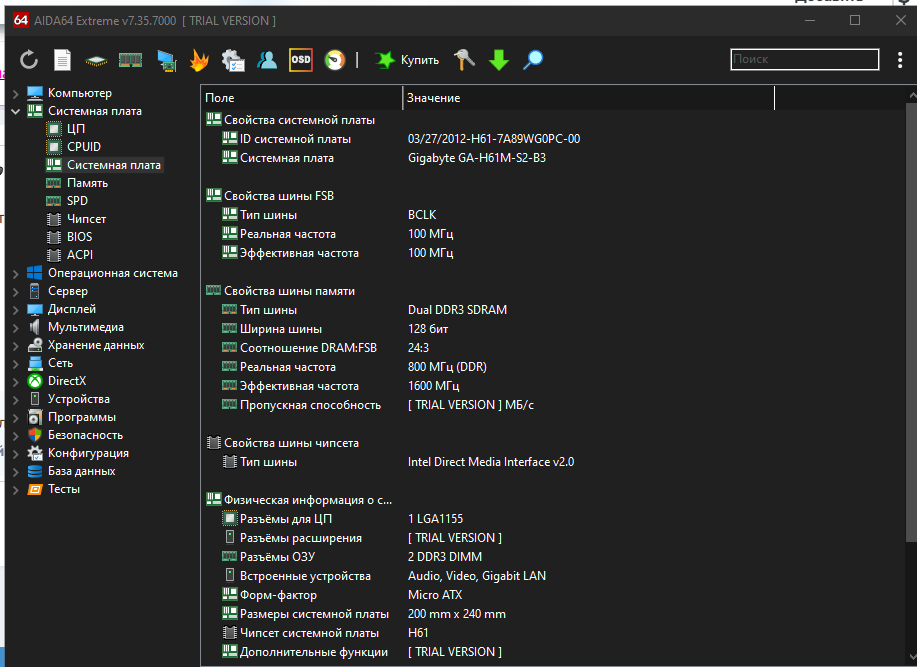Open the magnifier search icon
Viewport: 917px width, 667px height.
533,60
